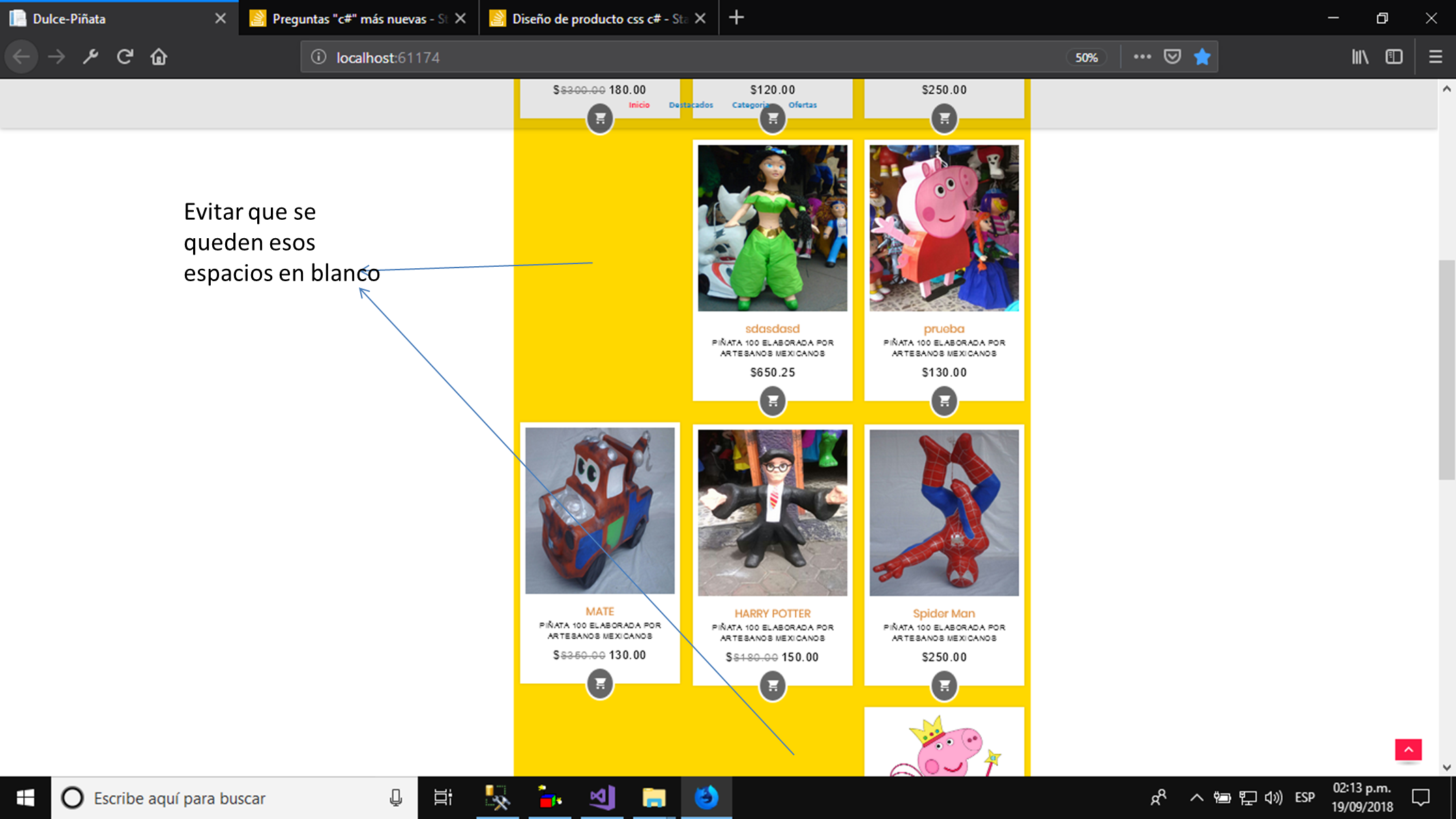Reset the 50% zoom level badge
The width and height of the screenshot is (1456, 819).
[1086, 58]
